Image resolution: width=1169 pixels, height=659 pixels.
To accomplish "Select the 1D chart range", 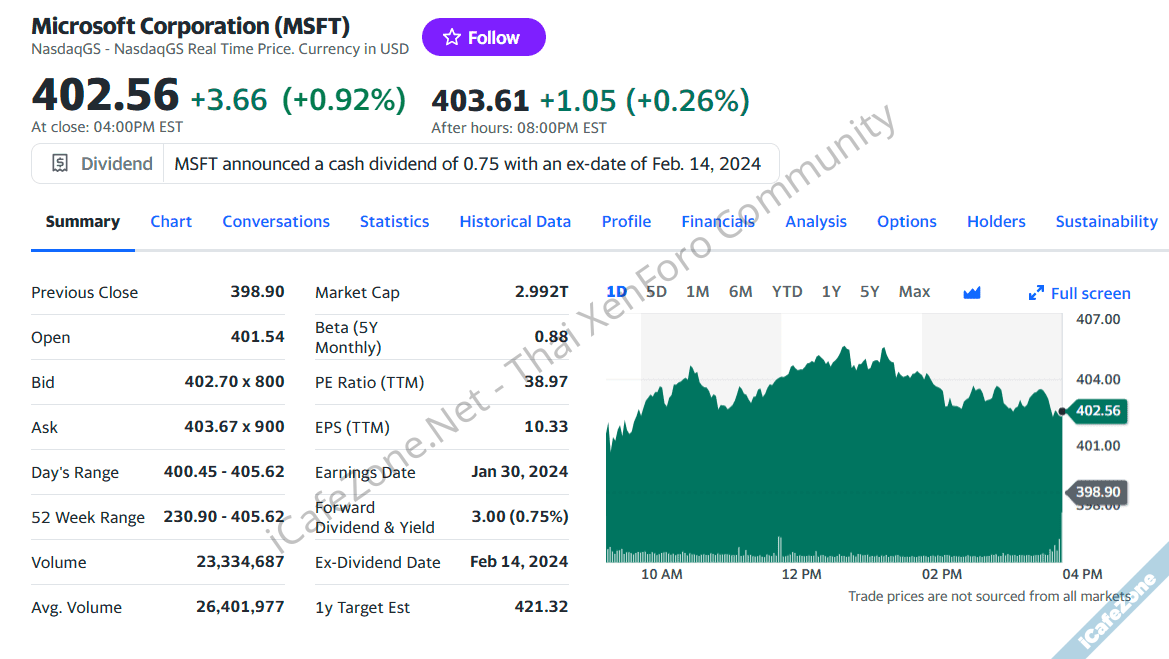I will click(617, 292).
